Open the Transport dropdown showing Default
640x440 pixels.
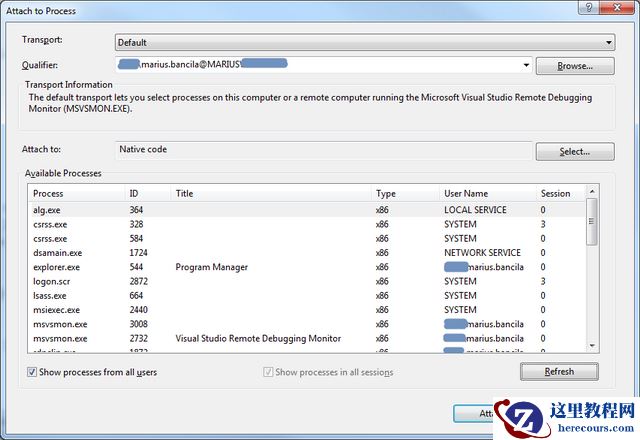tap(365, 42)
